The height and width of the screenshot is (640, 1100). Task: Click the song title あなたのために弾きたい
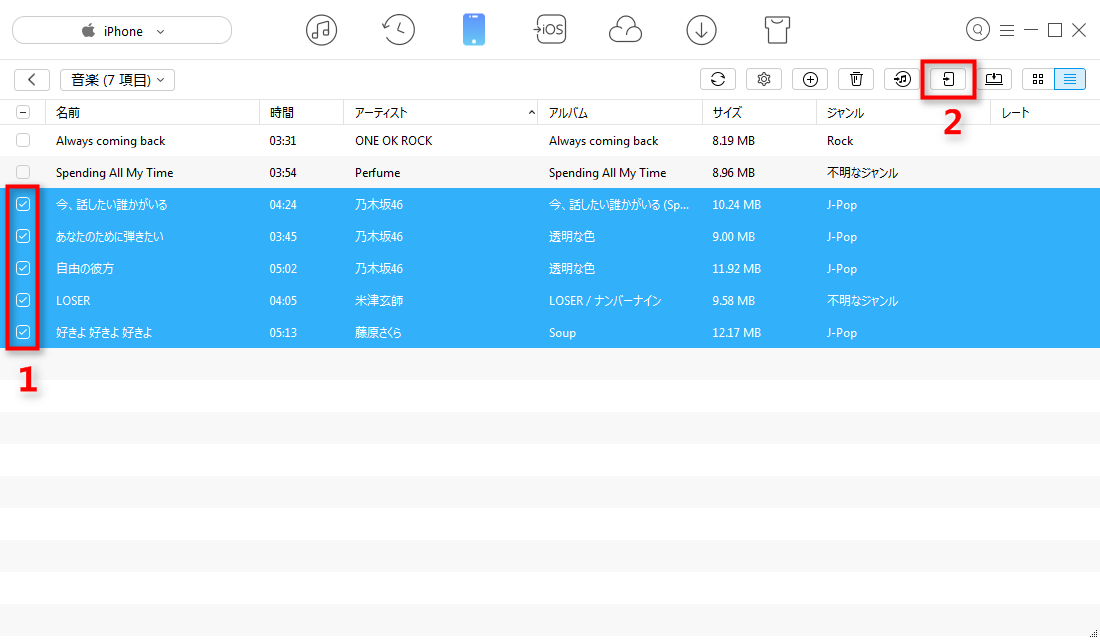(109, 236)
